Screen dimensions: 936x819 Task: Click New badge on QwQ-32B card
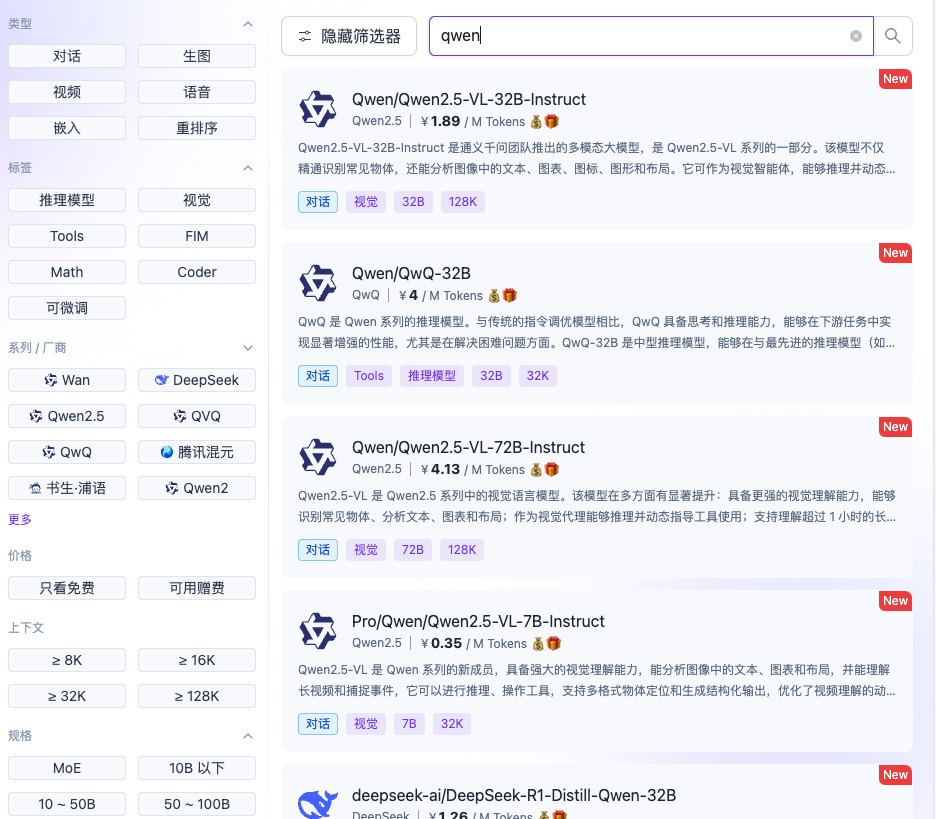895,253
